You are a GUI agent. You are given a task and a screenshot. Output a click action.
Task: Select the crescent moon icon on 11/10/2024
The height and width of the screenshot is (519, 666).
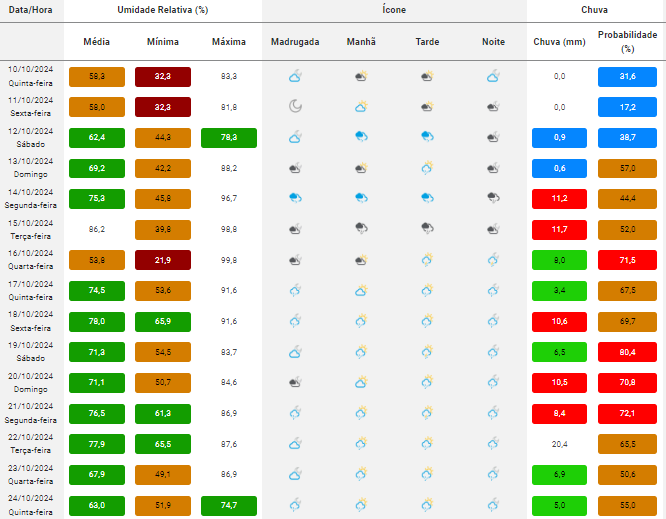[295, 107]
